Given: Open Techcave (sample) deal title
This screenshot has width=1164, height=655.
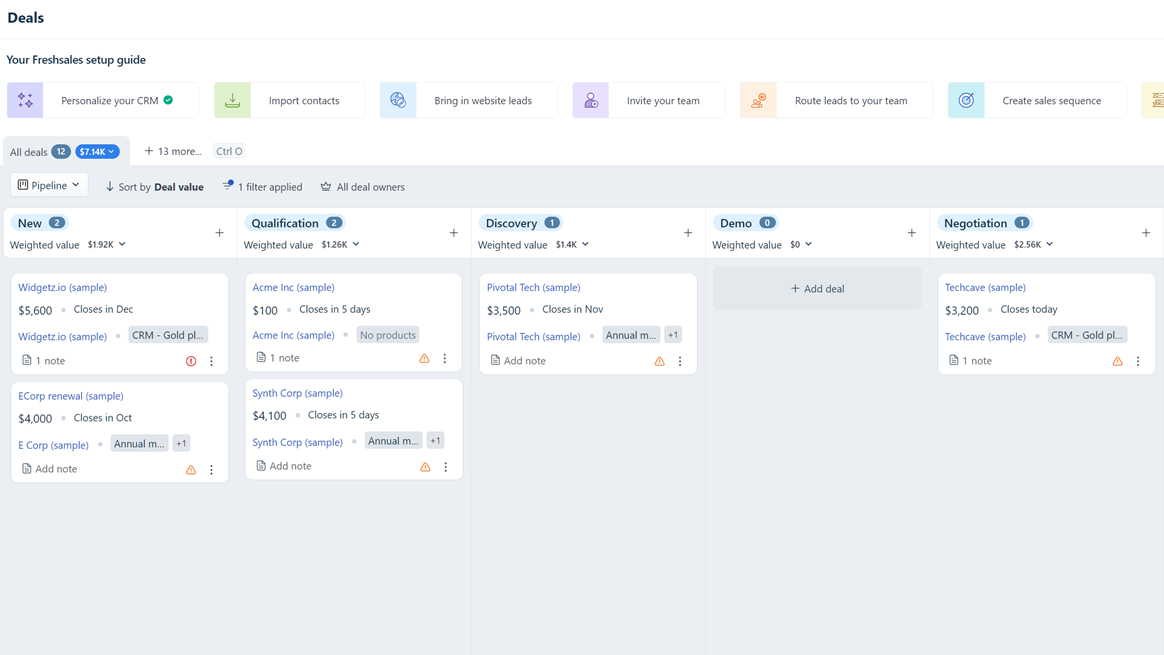Looking at the screenshot, I should [985, 287].
